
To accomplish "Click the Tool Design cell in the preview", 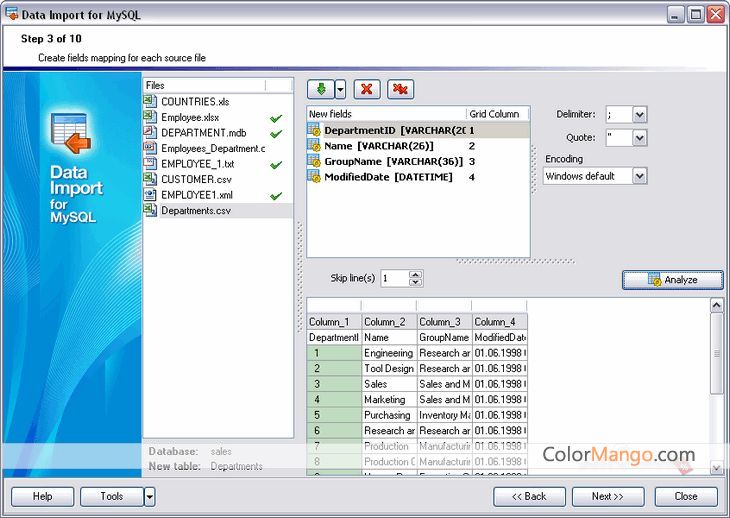I will click(x=389, y=368).
